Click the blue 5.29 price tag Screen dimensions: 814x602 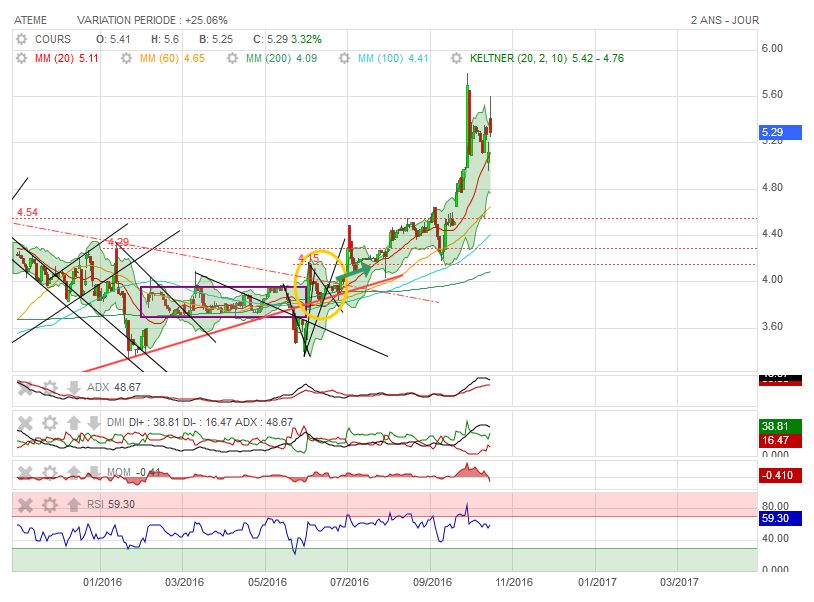[780, 132]
